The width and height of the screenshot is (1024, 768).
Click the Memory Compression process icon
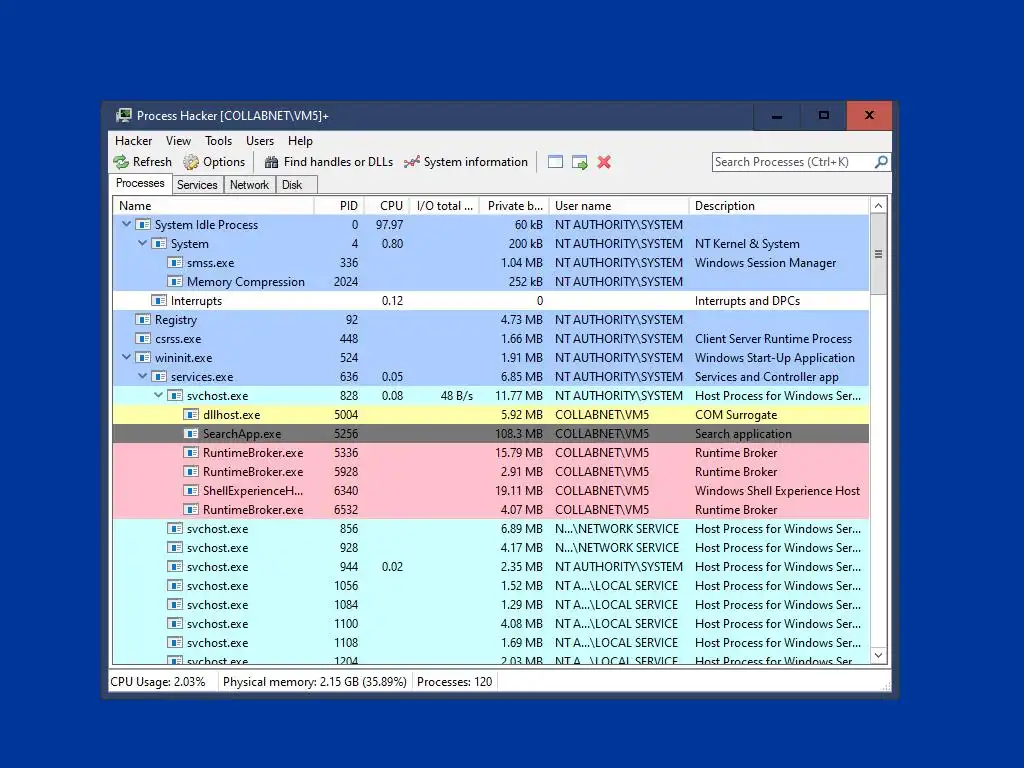(175, 281)
